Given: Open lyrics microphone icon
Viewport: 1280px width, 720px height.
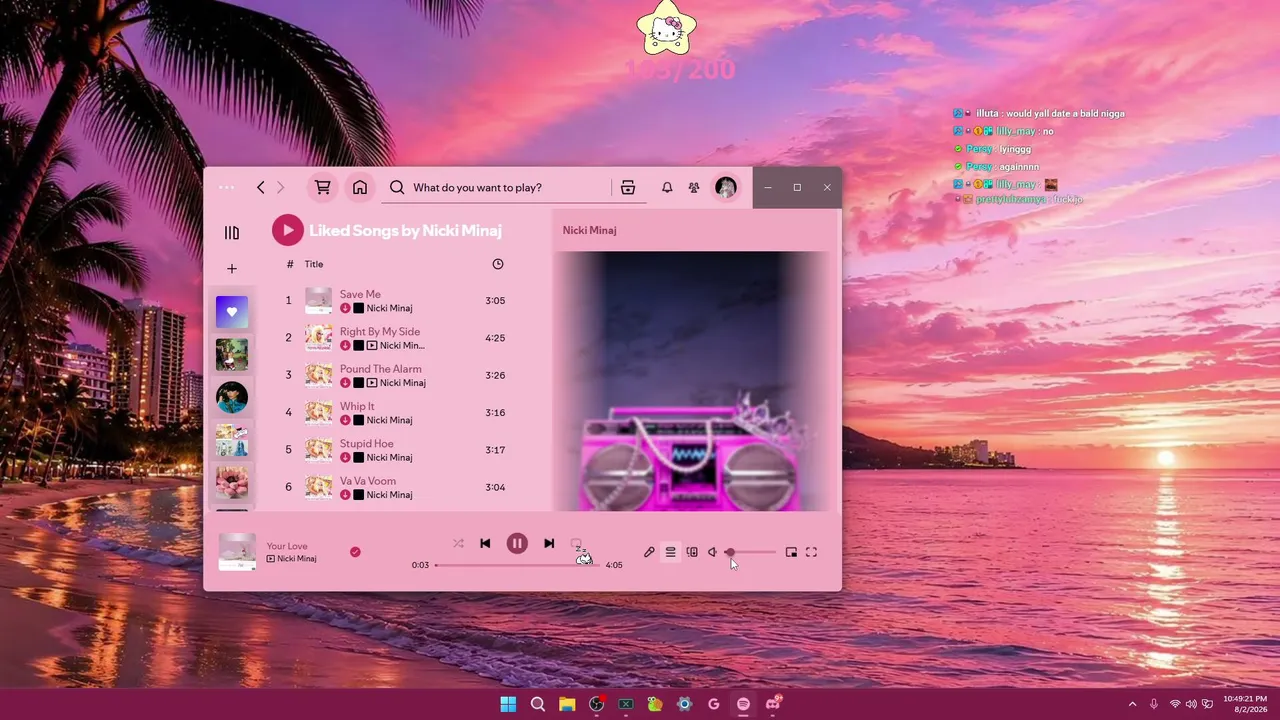Looking at the screenshot, I should [649, 552].
